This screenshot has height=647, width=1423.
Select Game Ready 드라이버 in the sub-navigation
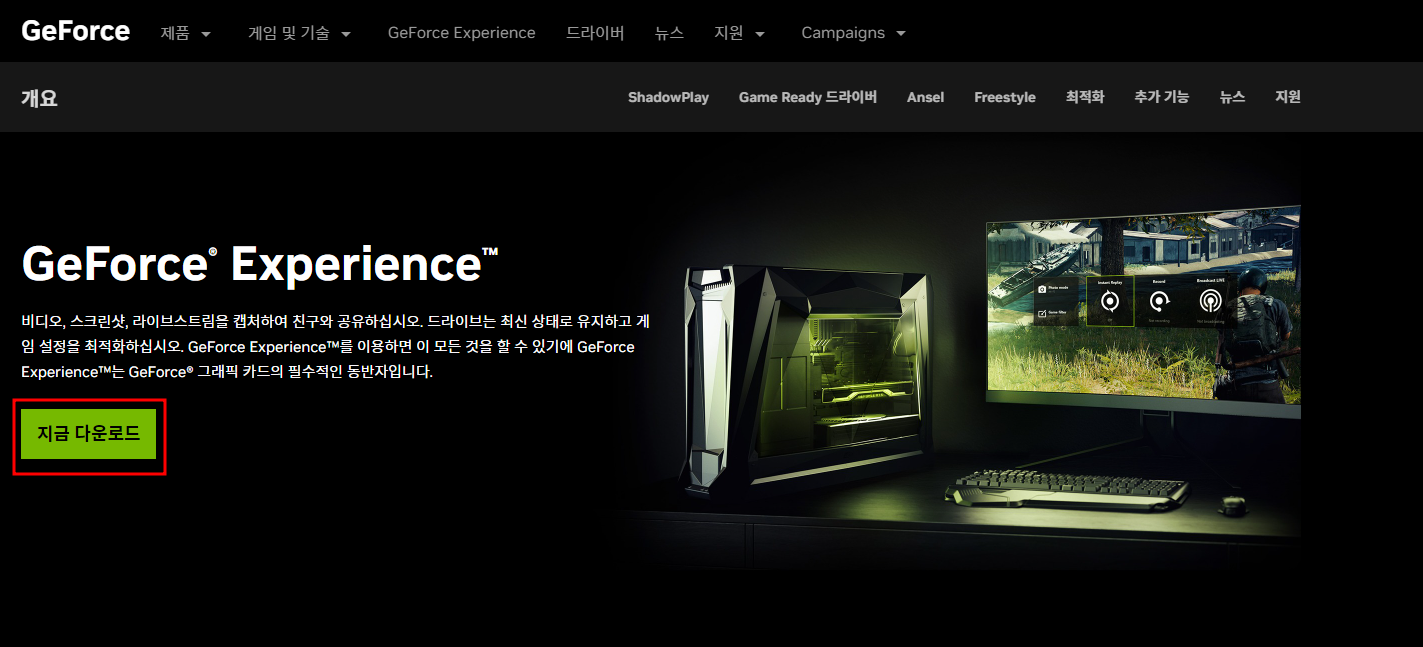pos(807,97)
